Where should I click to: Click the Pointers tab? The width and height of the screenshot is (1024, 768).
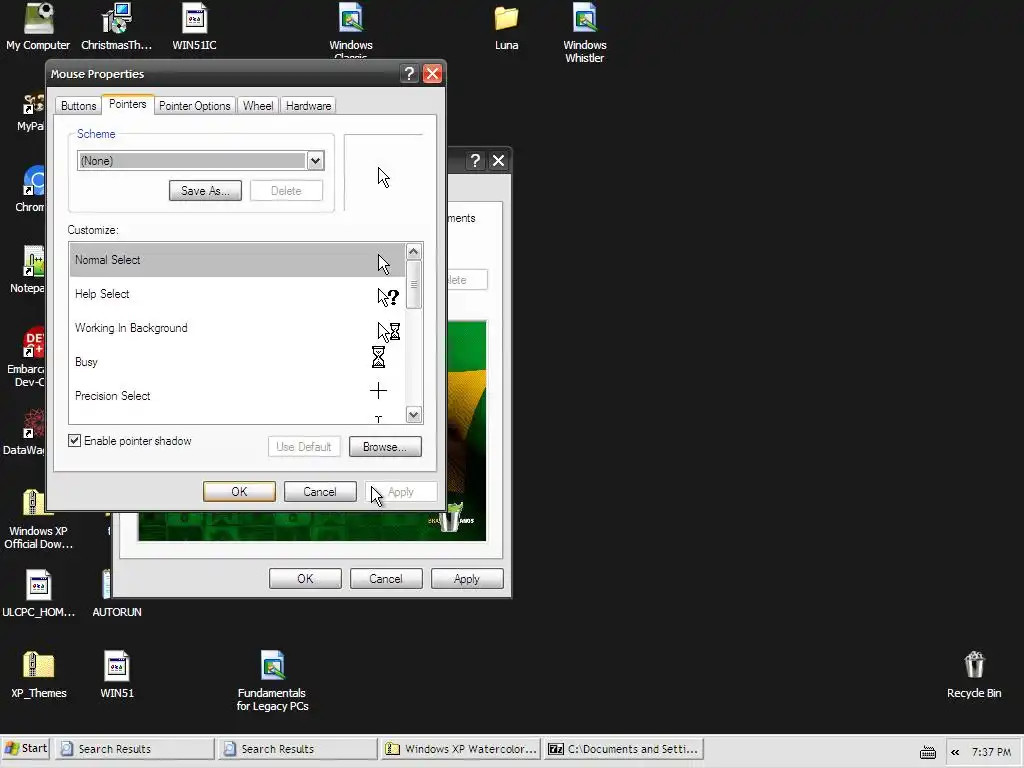click(x=127, y=104)
